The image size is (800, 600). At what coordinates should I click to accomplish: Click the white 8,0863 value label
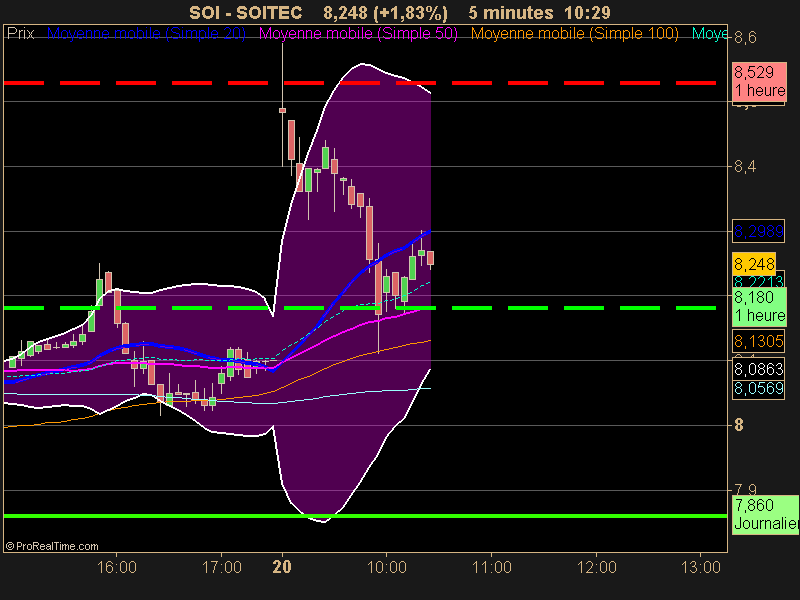[759, 369]
